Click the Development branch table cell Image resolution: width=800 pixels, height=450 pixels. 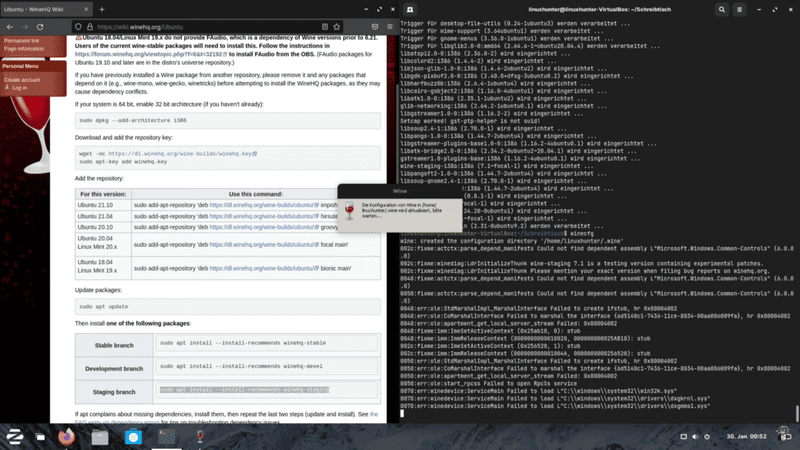pyautogui.click(x=114, y=369)
